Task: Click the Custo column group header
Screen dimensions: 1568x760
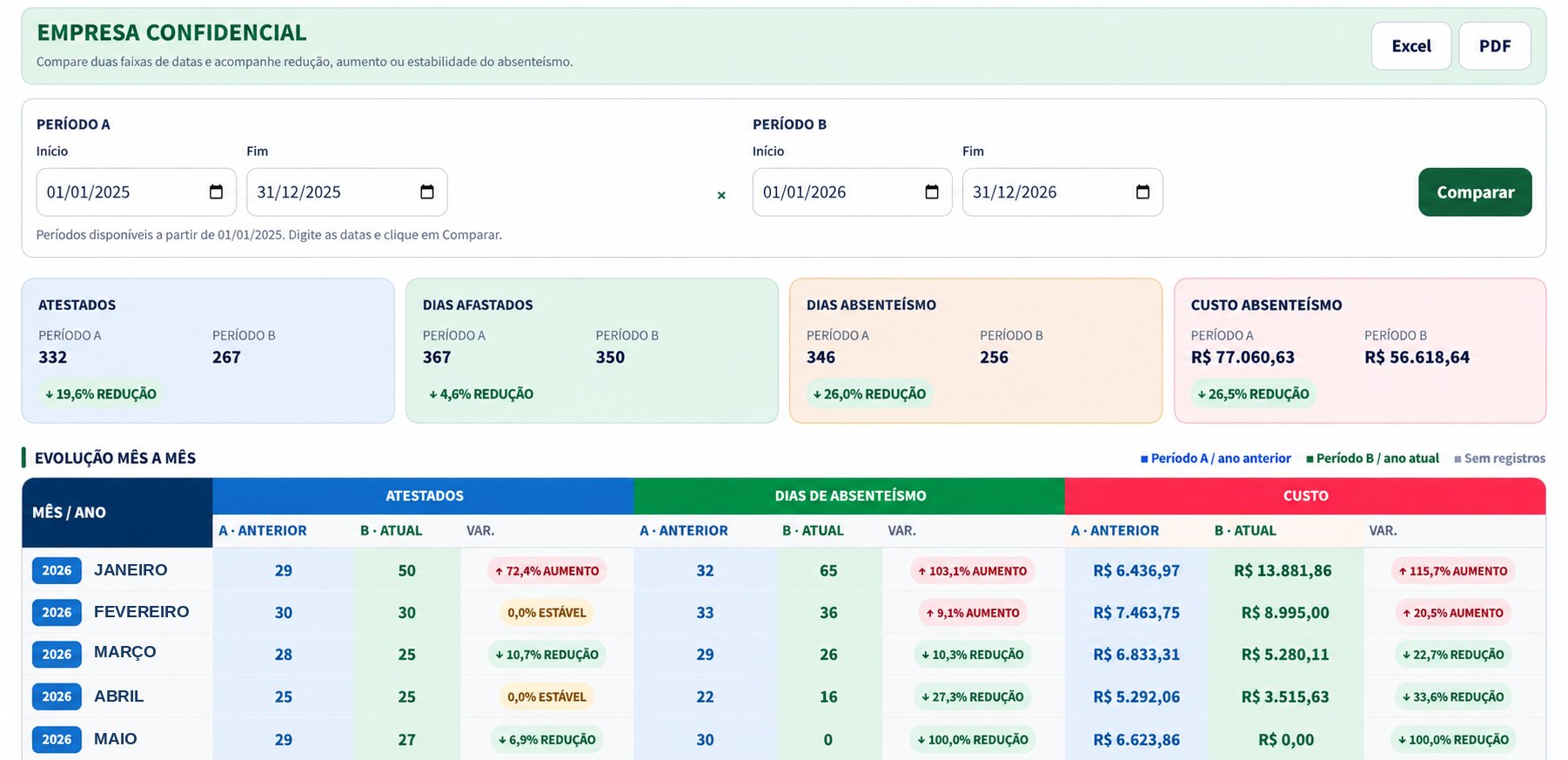Action: (1305, 495)
